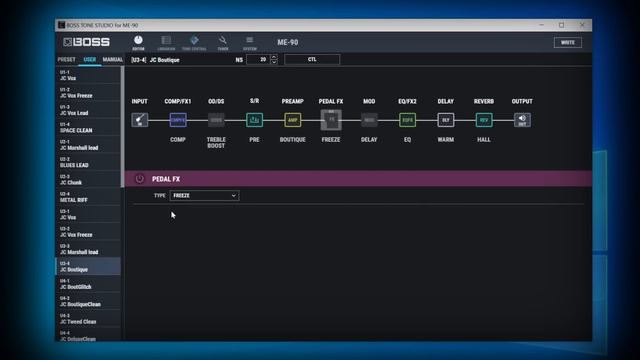Select the EQ/FX2 effect block
Screen dimensions: 640x360
(407, 120)
